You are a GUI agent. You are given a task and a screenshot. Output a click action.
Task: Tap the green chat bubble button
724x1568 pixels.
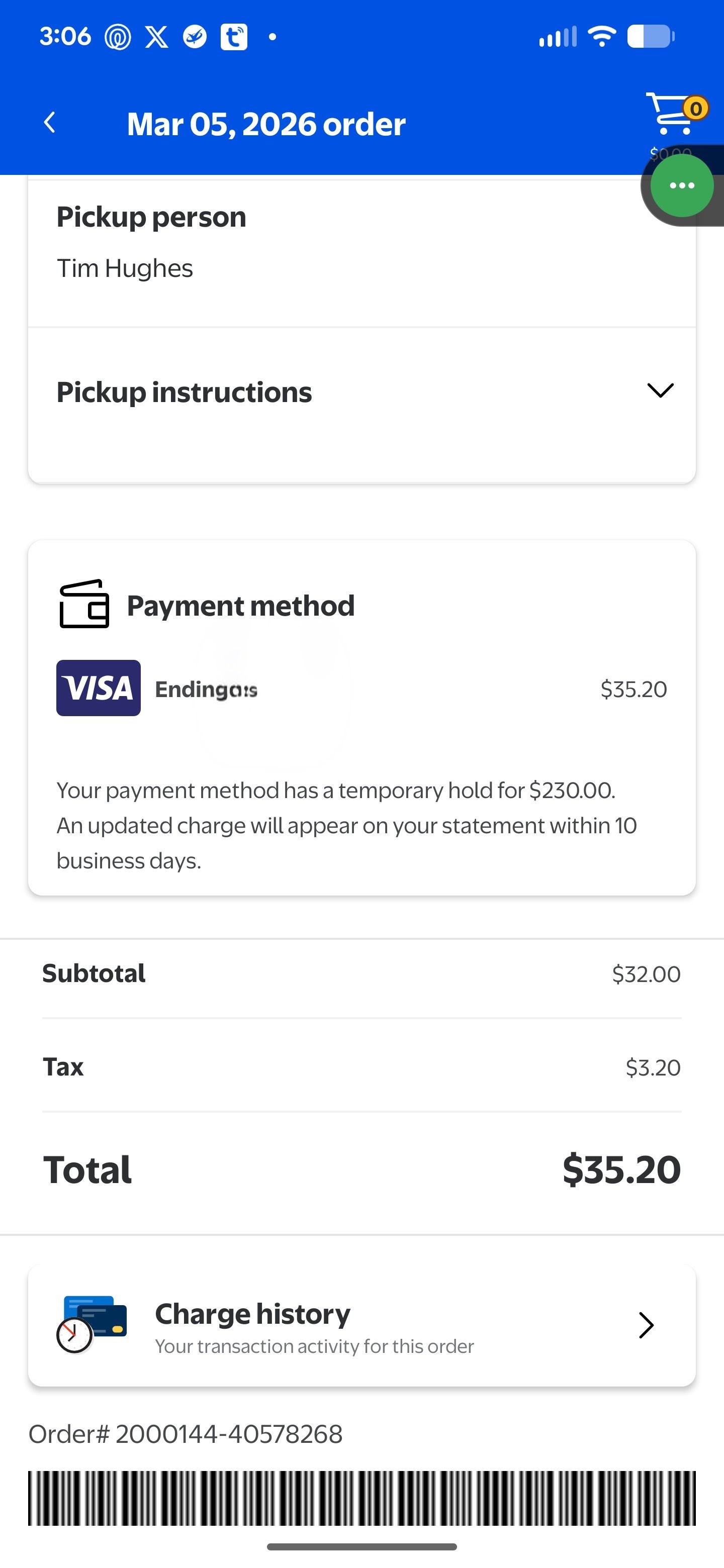(681, 185)
